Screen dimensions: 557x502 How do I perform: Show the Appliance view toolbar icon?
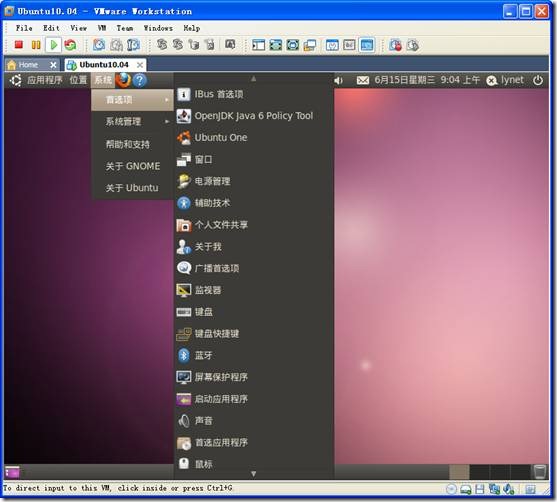[349, 45]
